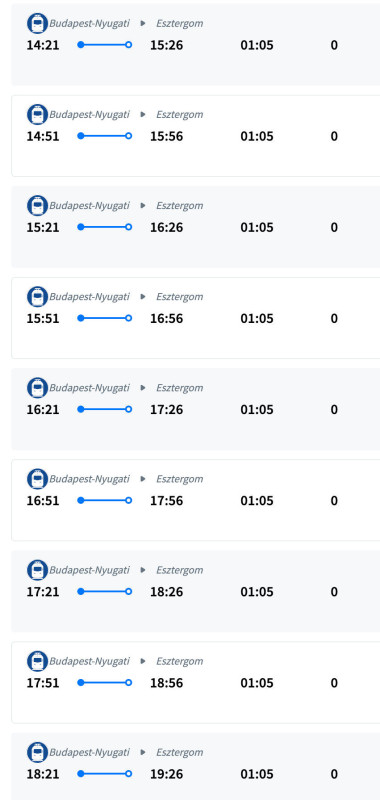This screenshot has width=380, height=800.
Task: Click Esztergom label on the 17:21 trip
Action: pyautogui.click(x=180, y=570)
